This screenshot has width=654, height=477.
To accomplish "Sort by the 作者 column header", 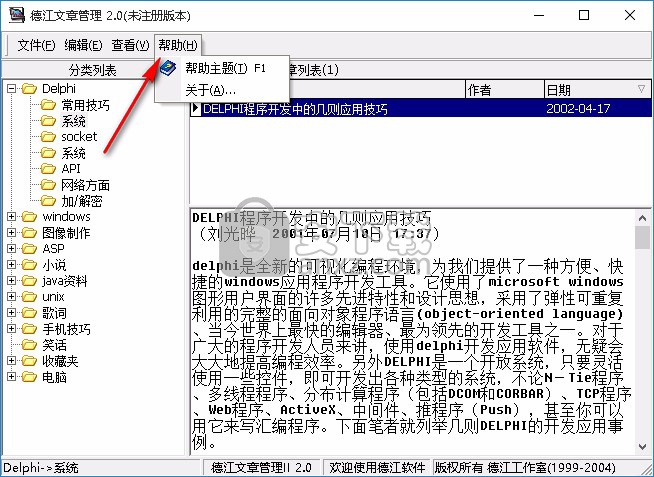I will point(505,89).
